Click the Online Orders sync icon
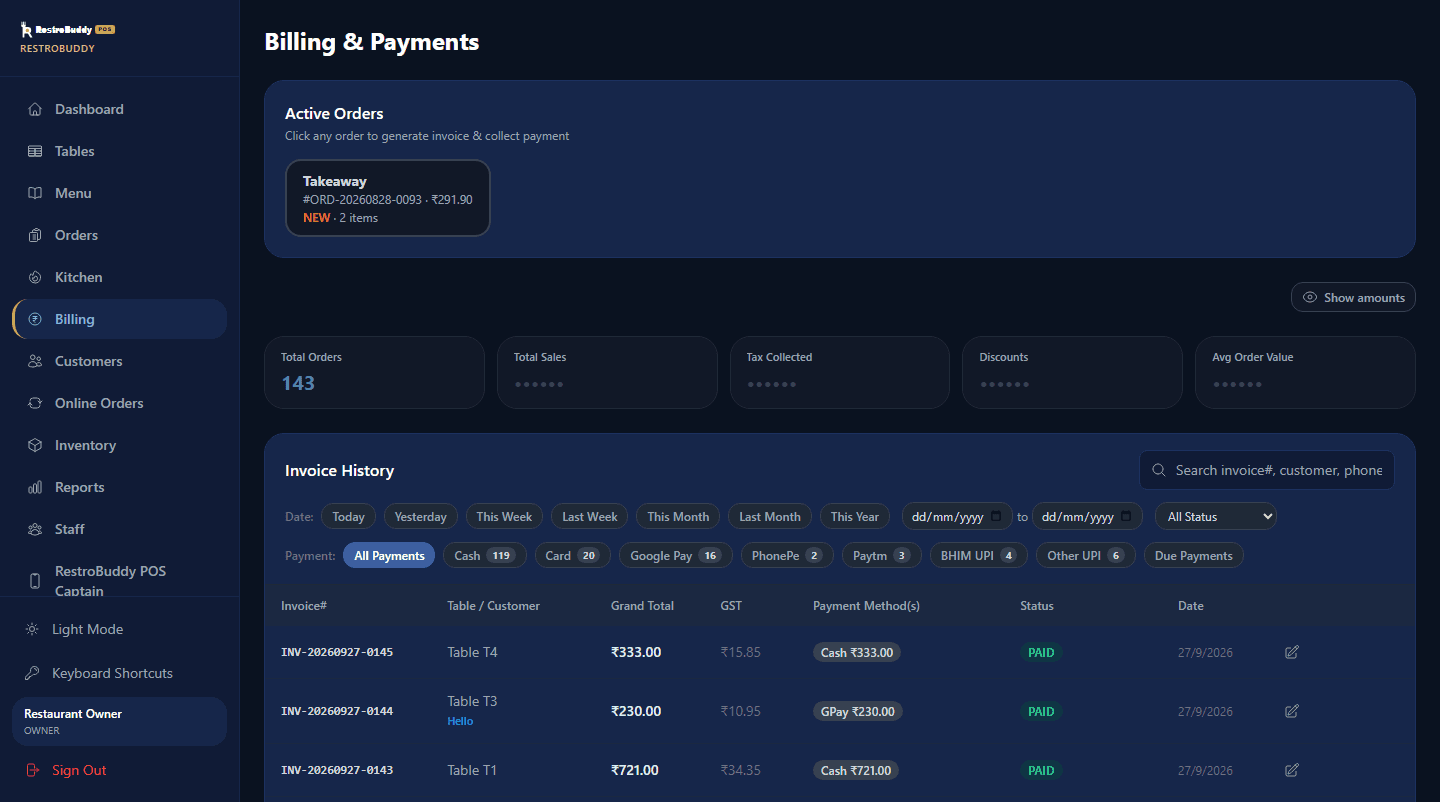 pyautogui.click(x=35, y=403)
